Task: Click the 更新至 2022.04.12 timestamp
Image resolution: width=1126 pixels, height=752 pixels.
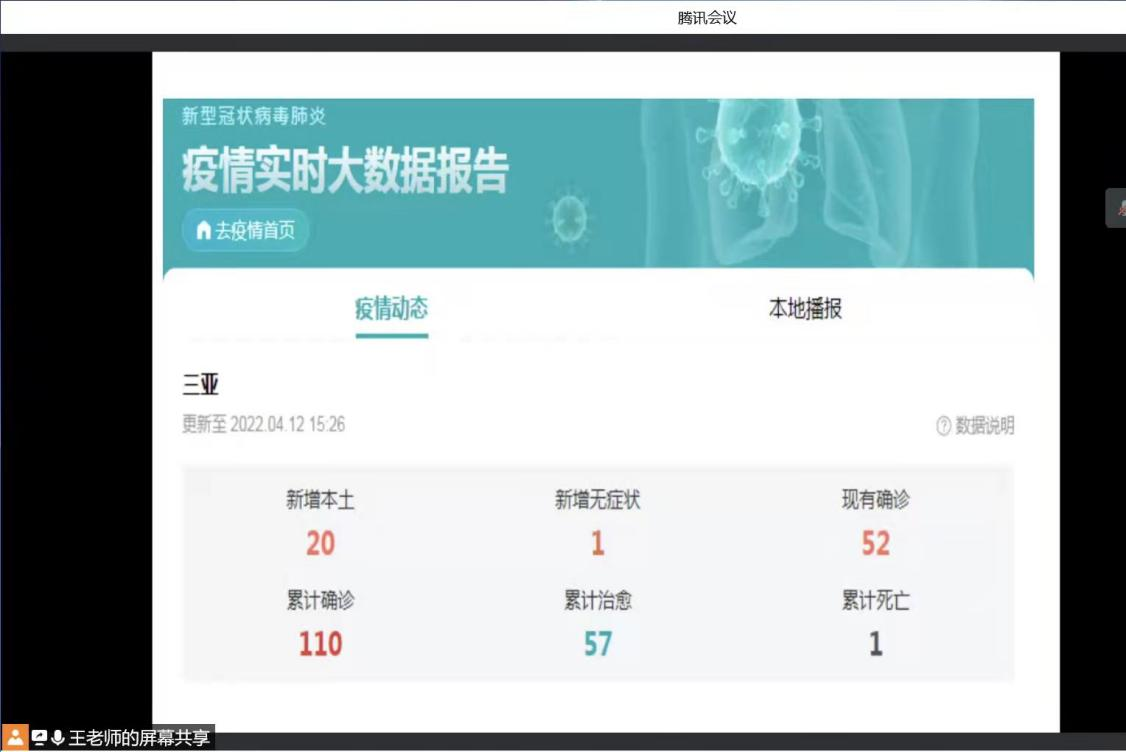Action: point(263,425)
